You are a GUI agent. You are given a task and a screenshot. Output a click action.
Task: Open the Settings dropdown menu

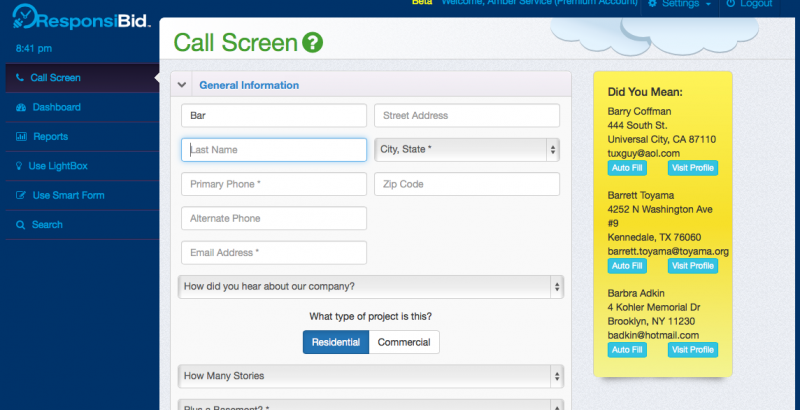(680, 4)
